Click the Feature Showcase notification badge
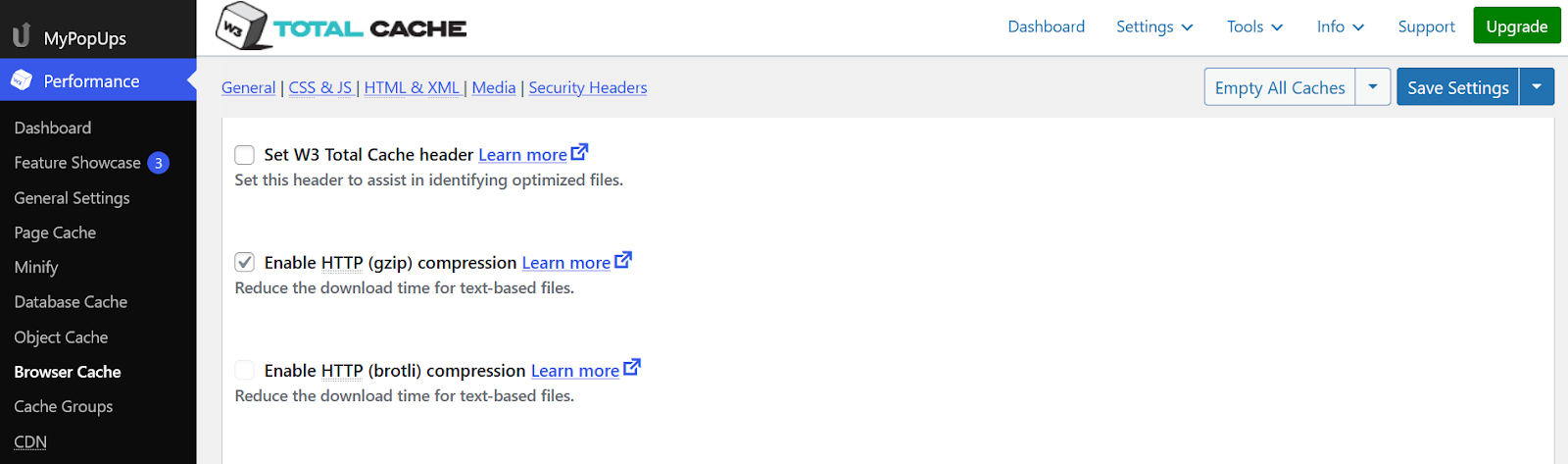This screenshot has height=464, width=1568. (x=159, y=163)
